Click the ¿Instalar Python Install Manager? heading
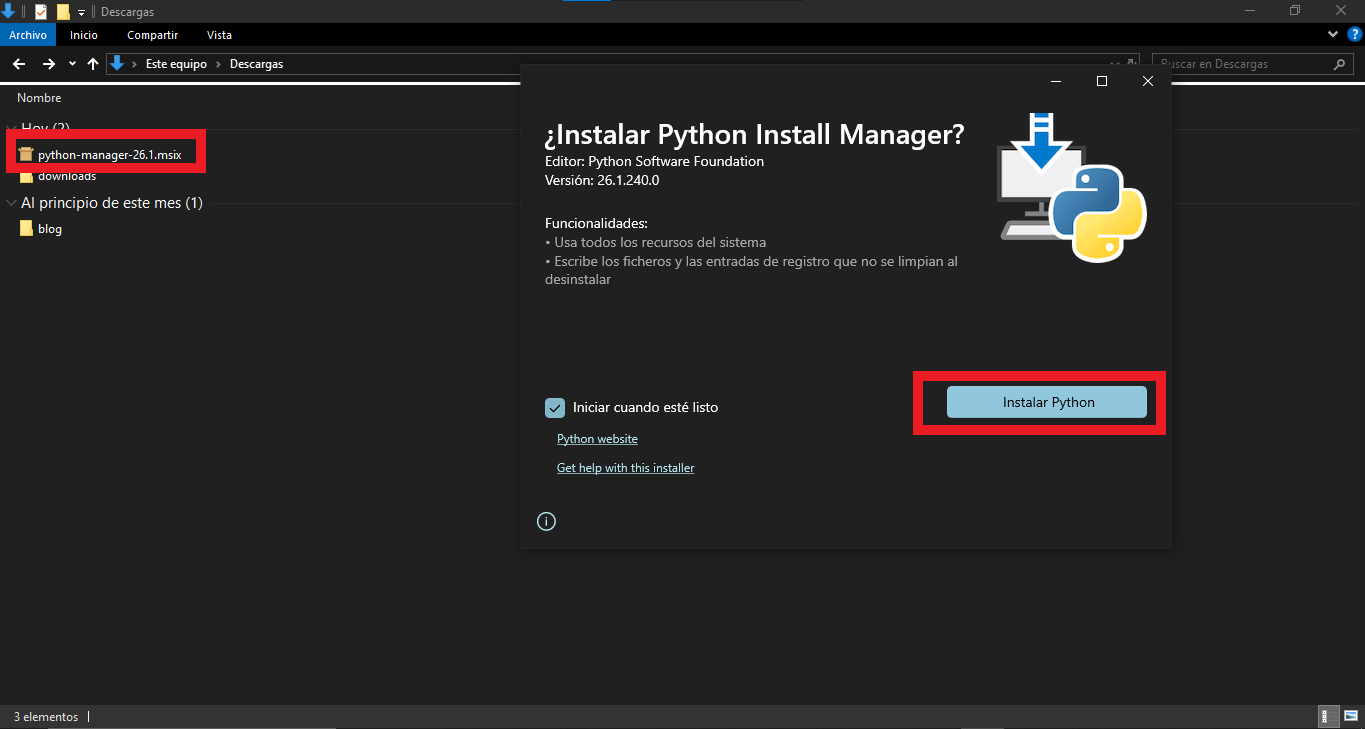This screenshot has width=1365, height=729. point(755,134)
